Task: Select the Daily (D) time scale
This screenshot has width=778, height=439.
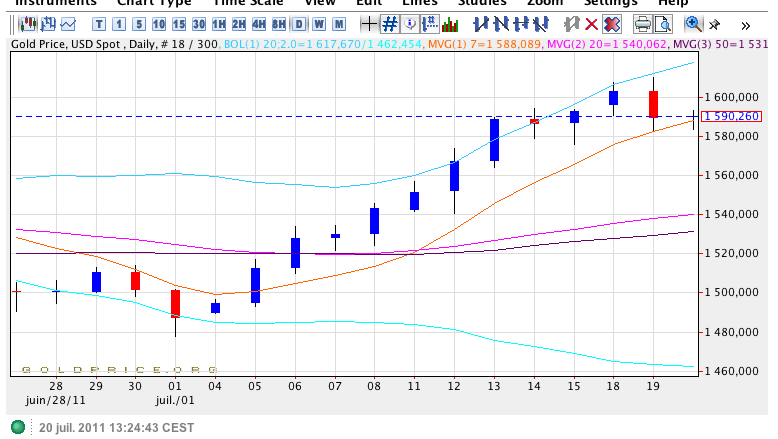Action: tap(299, 24)
